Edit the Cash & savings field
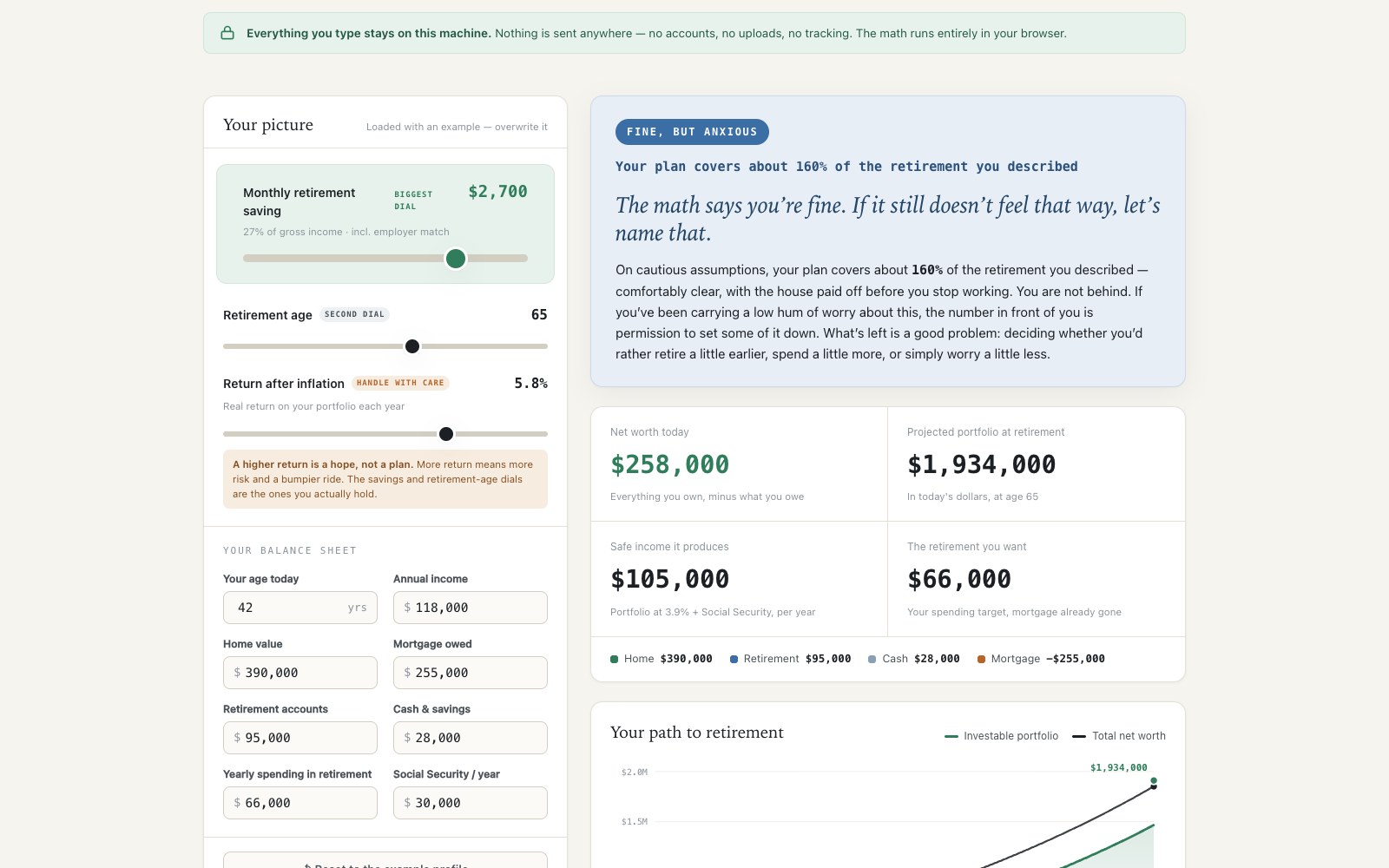The image size is (1389, 868). coord(471,738)
